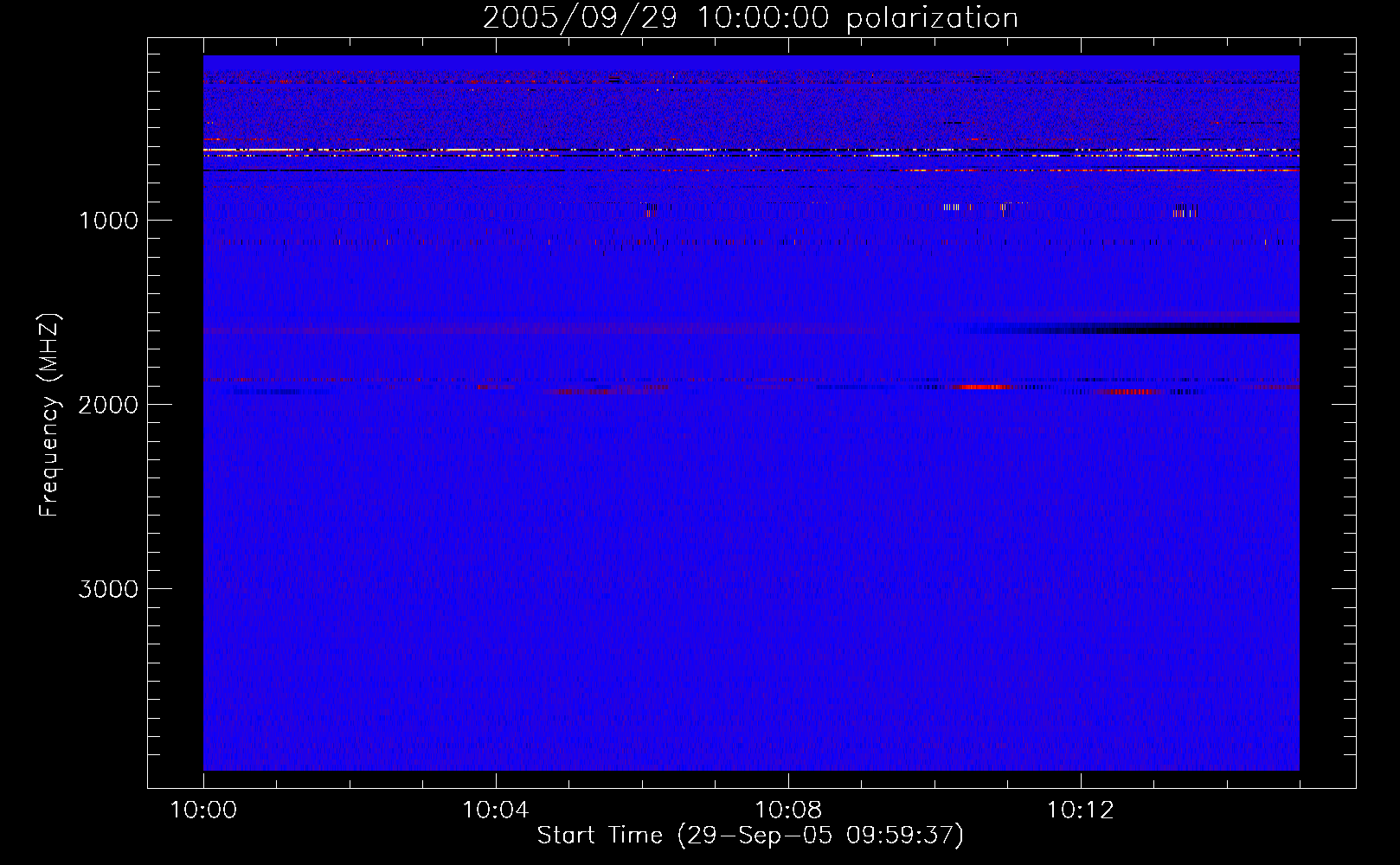
Task: Click the '10:12' time tick label
Action: [1081, 810]
